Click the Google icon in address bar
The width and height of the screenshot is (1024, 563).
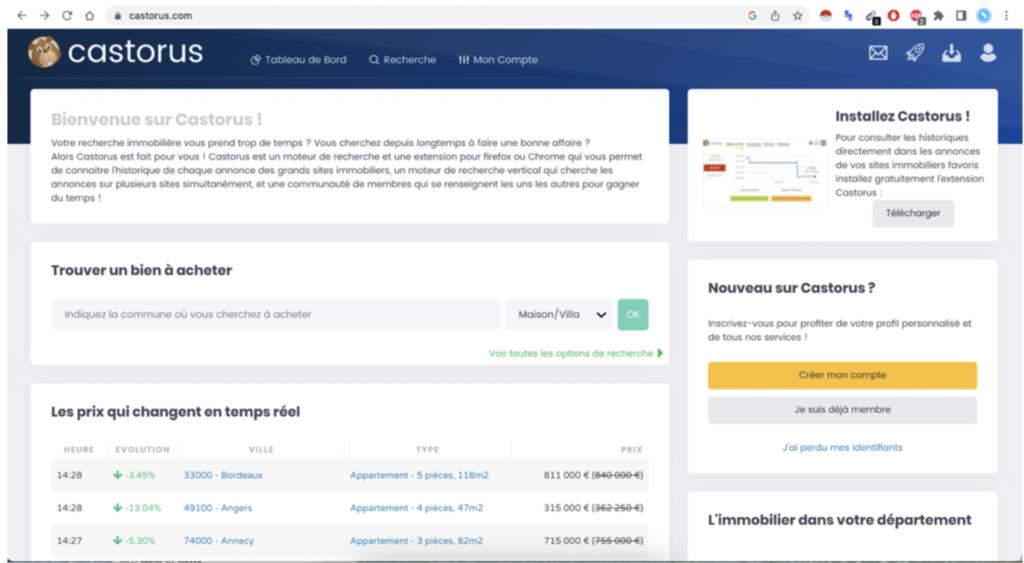pyautogui.click(x=752, y=16)
